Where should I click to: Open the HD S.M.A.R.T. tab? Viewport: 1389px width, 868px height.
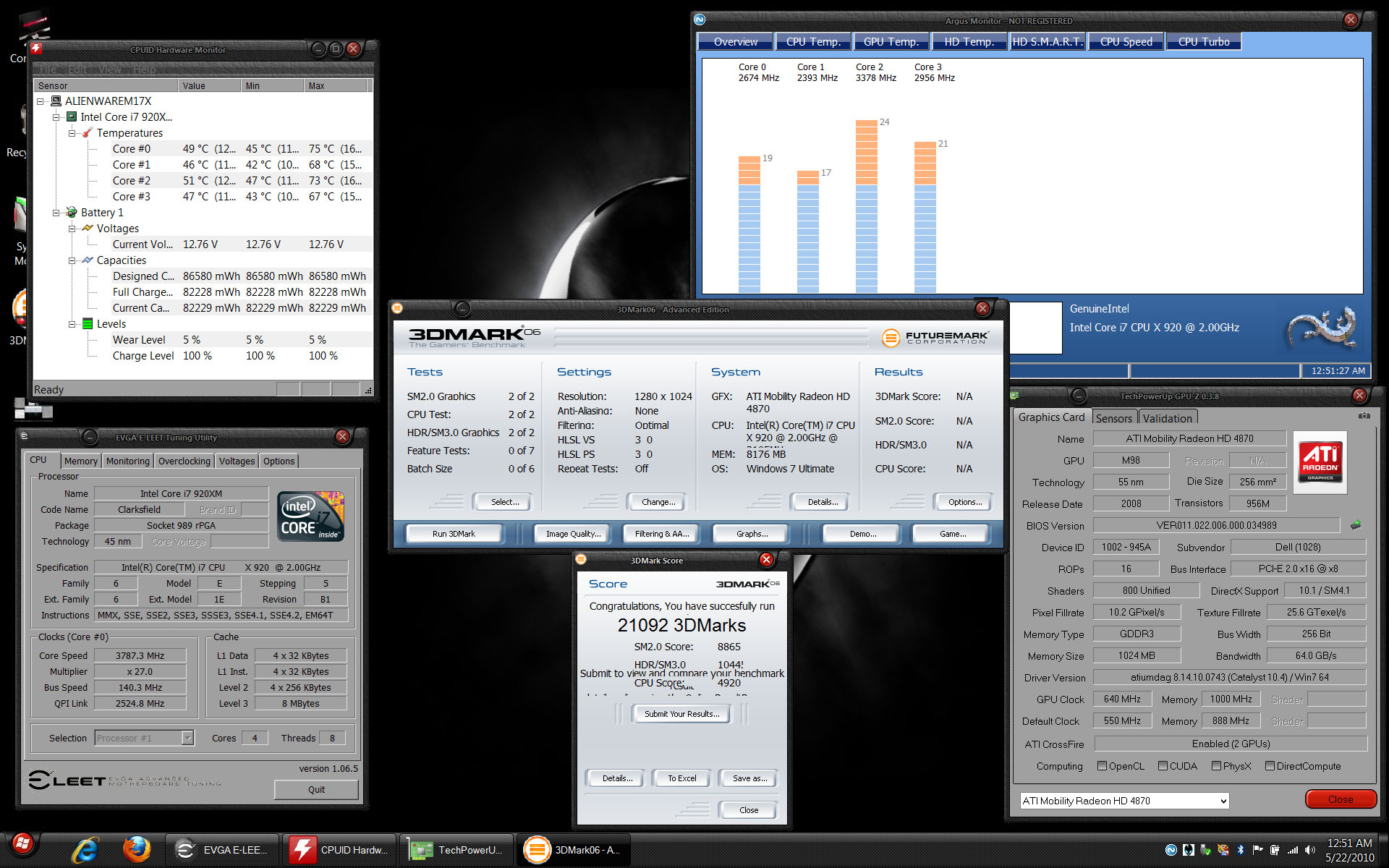[x=1048, y=42]
